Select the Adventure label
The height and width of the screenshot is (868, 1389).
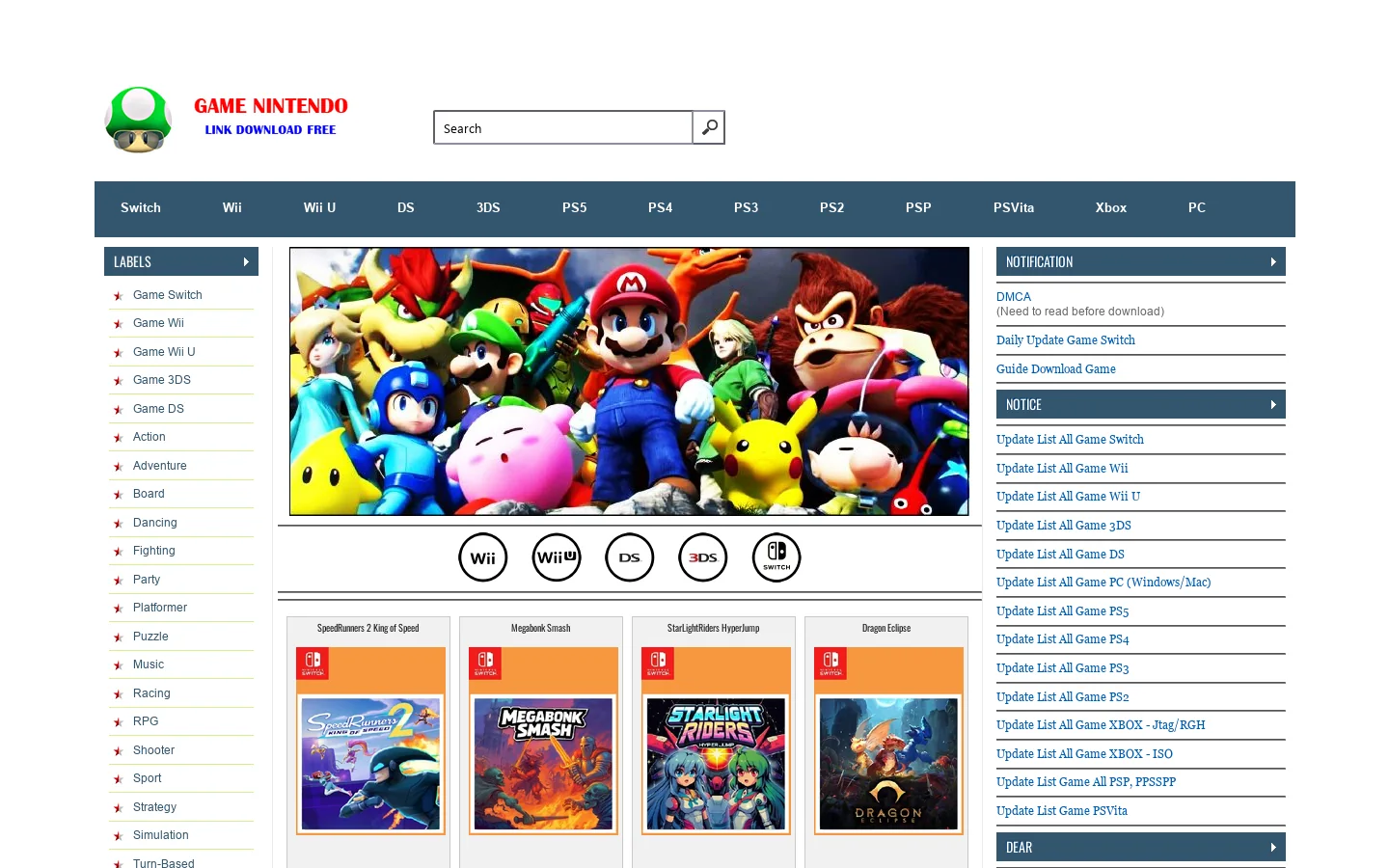(160, 466)
